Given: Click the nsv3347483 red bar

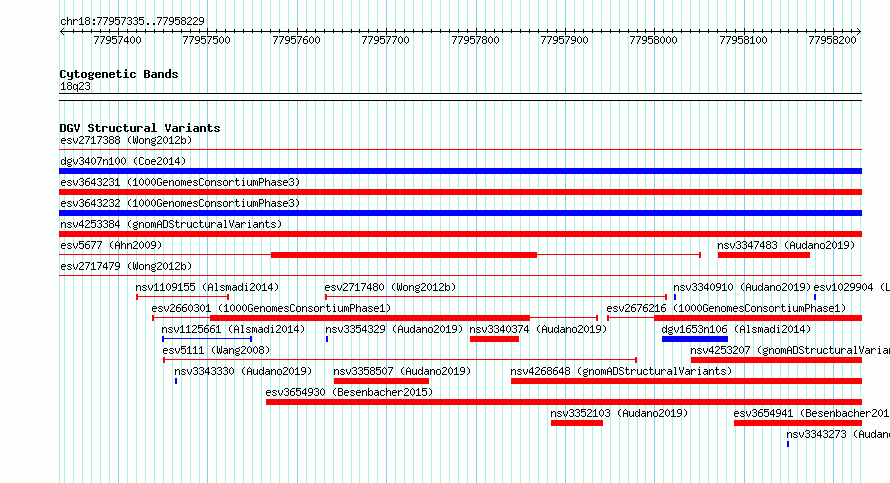Looking at the screenshot, I should [x=763, y=255].
